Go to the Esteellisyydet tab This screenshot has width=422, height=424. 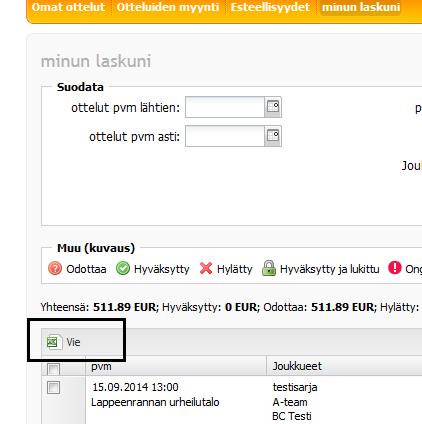[x=270, y=7]
